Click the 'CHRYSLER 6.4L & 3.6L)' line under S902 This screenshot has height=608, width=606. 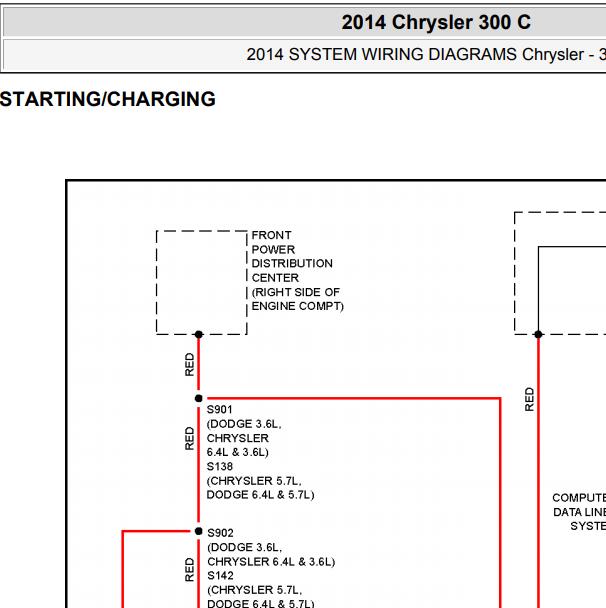coord(271,561)
